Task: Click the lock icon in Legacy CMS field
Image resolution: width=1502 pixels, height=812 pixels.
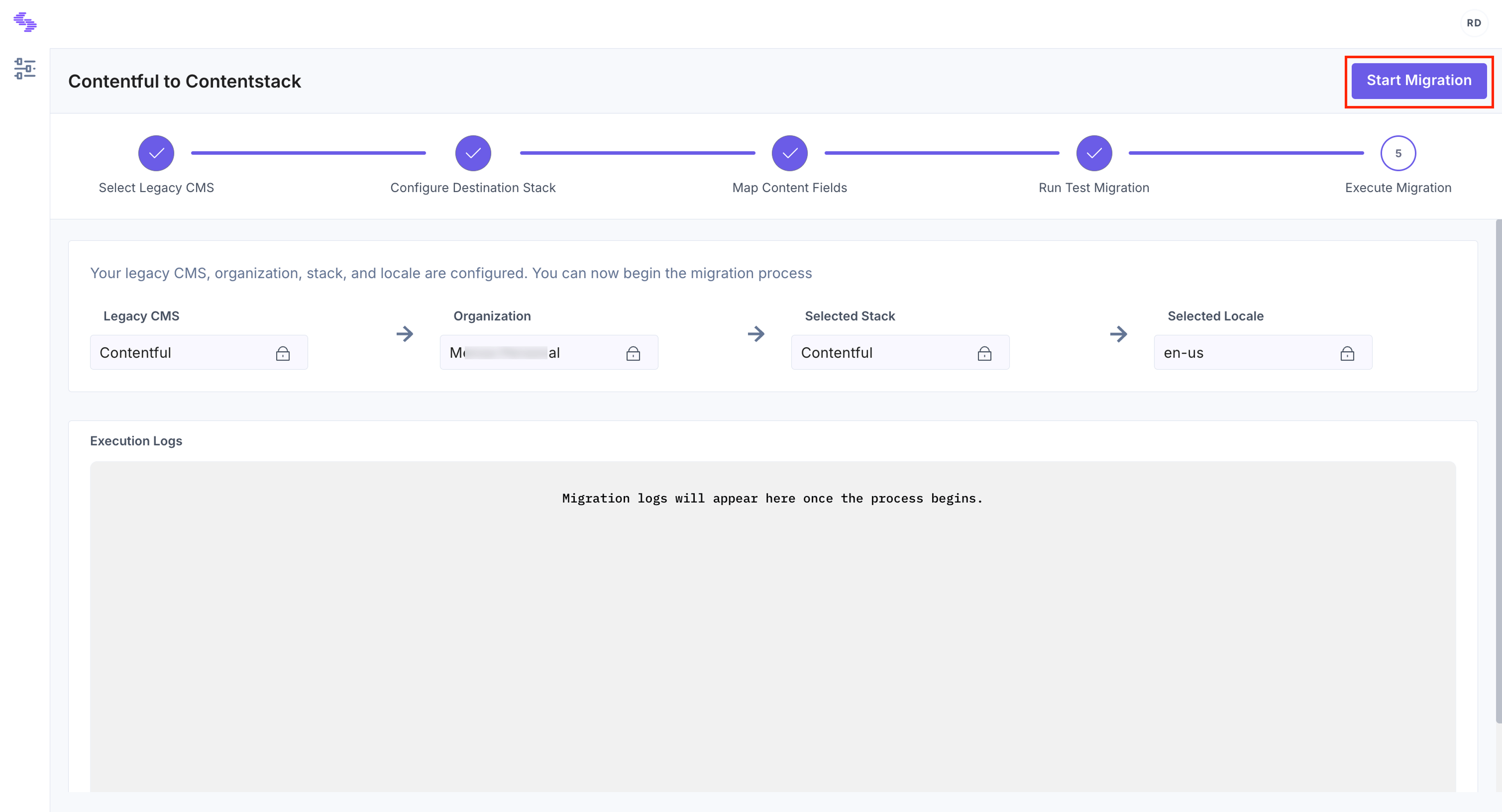Action: (283, 353)
